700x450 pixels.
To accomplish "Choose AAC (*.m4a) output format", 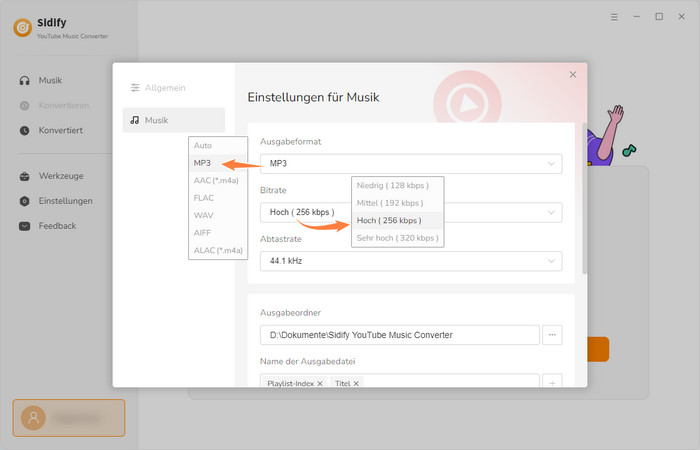I will pos(218,180).
